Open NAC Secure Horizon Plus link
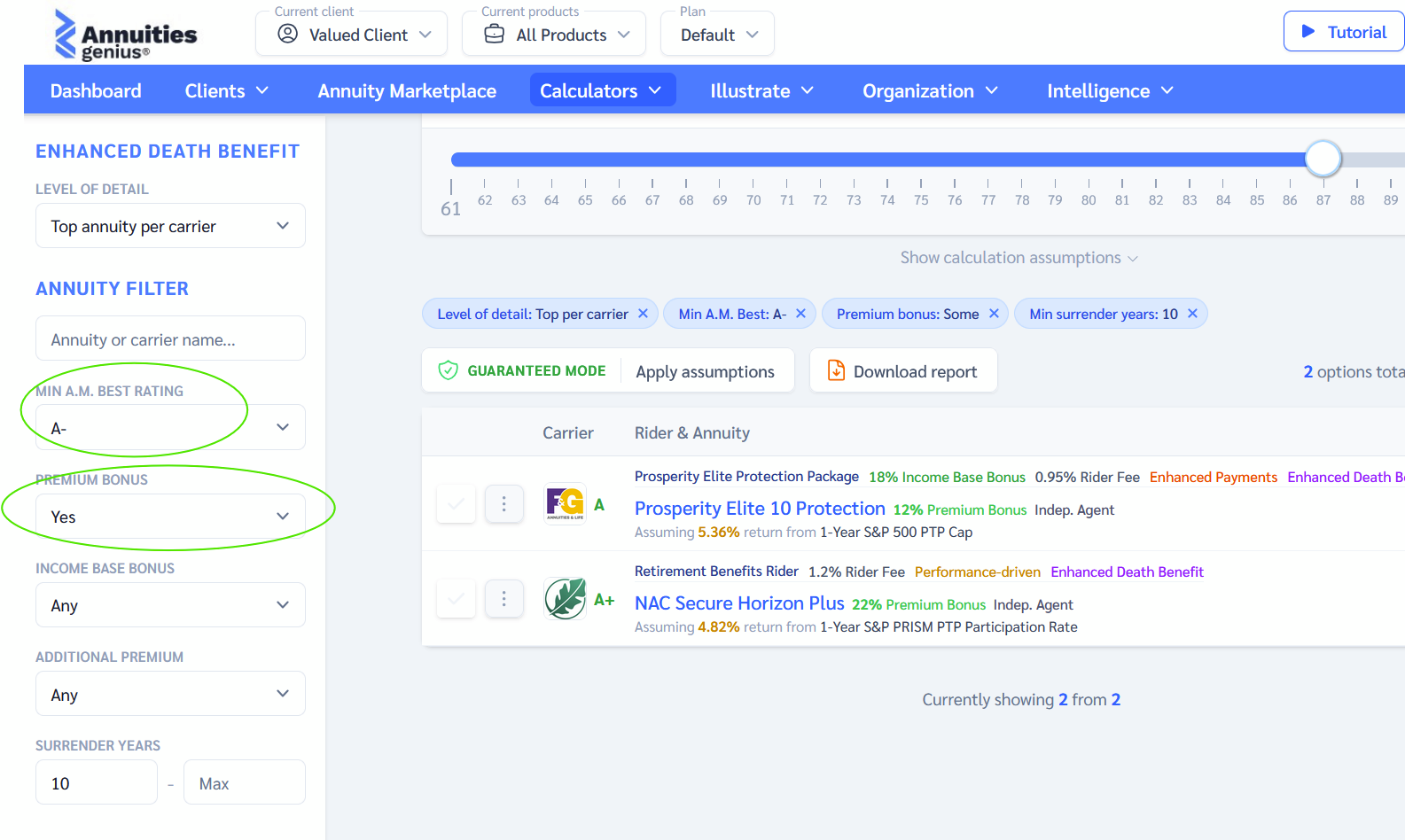 click(x=739, y=603)
